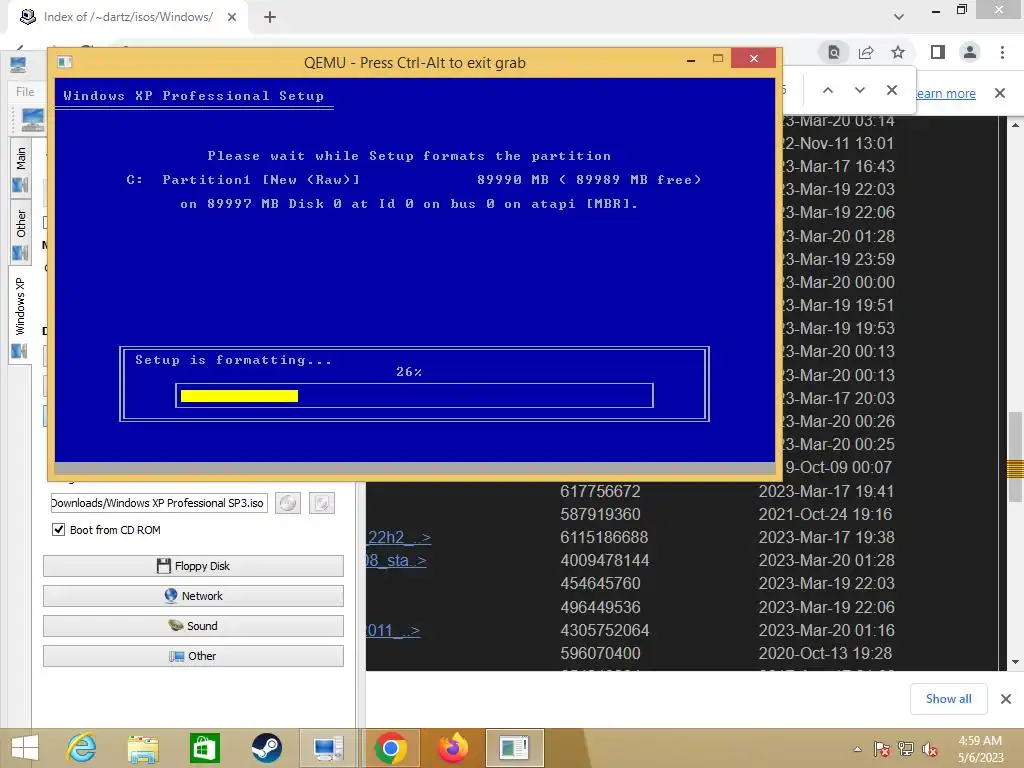Click the Chrome search-this-page icon

click(x=834, y=52)
